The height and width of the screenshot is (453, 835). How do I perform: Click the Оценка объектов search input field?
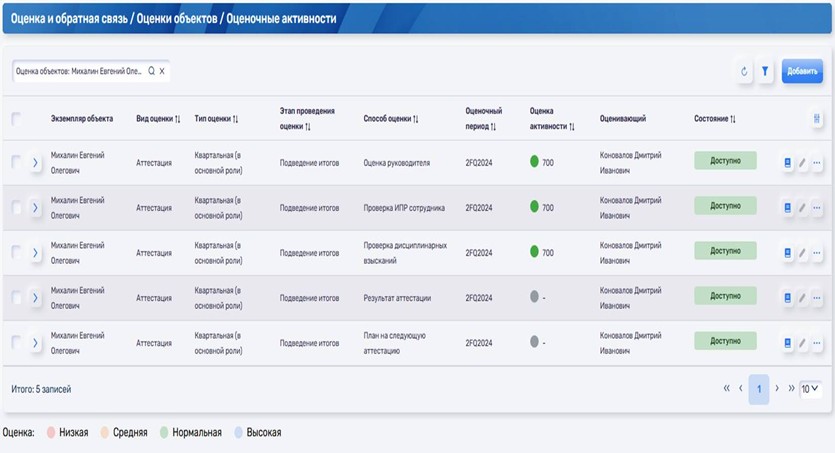click(80, 72)
